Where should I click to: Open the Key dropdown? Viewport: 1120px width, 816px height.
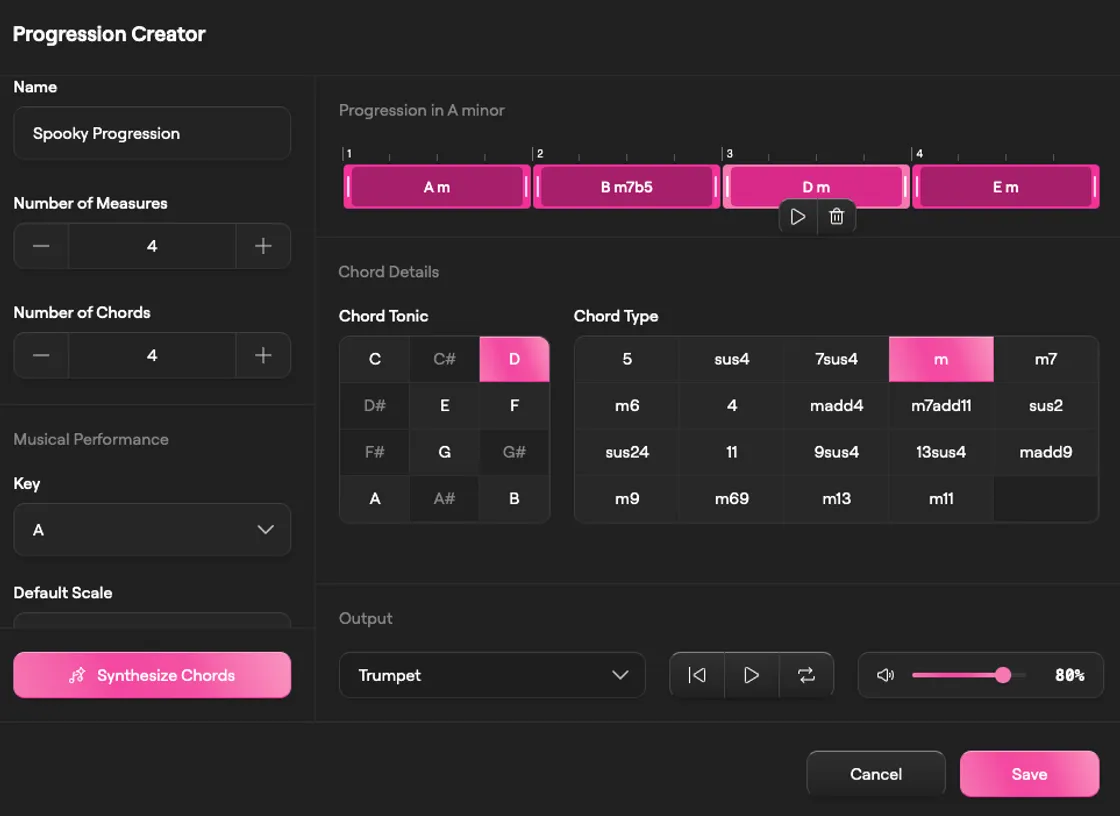click(152, 529)
